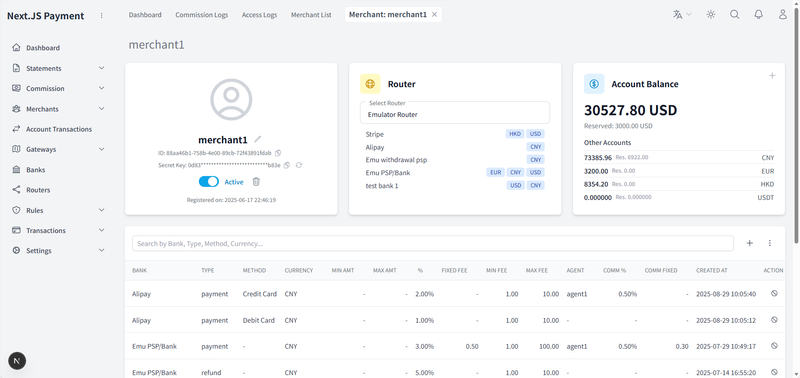The width and height of the screenshot is (800, 378).
Task: Switch to the Merchant List tab
Action: coord(311,15)
